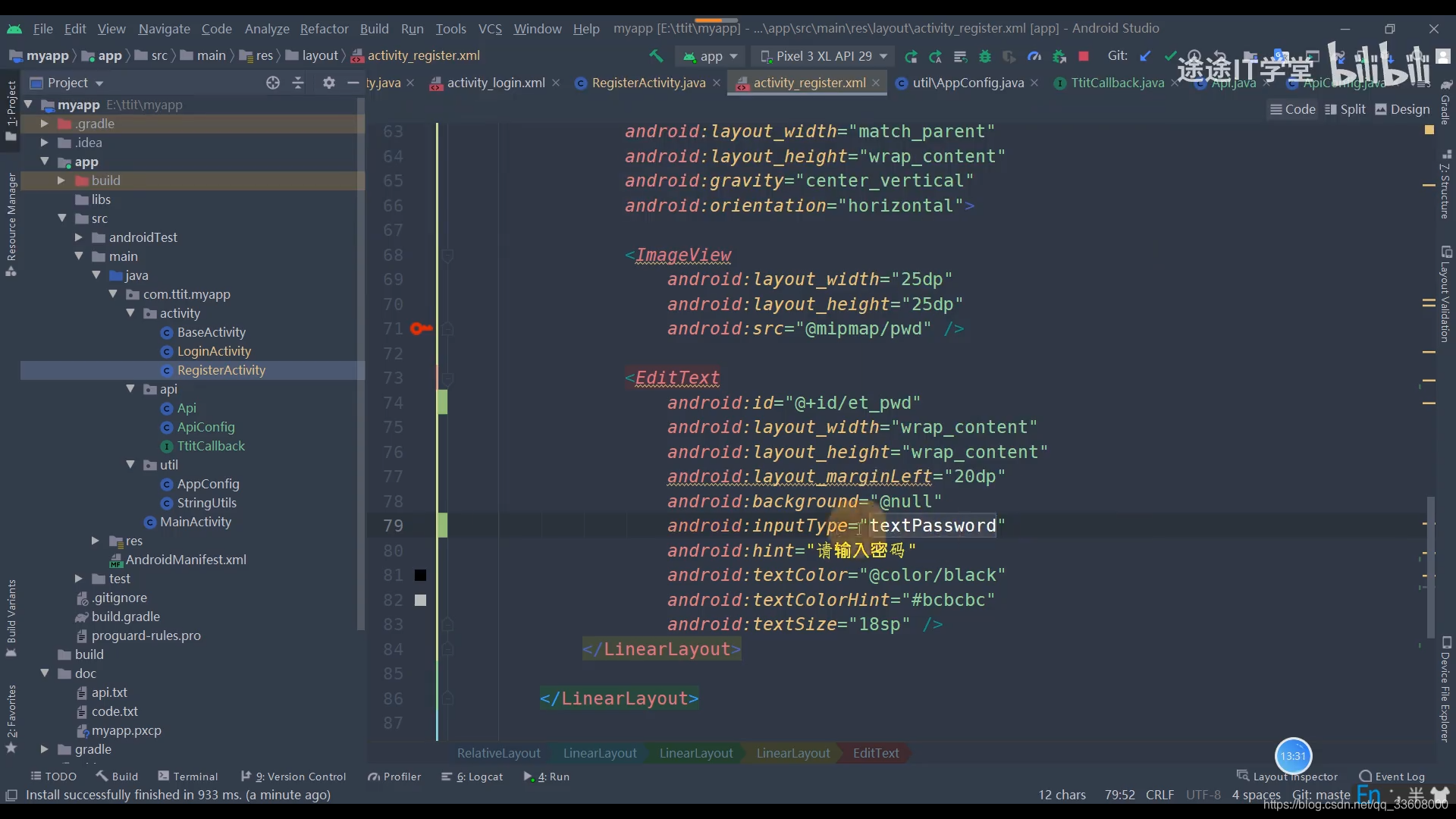The image size is (1456, 819).
Task: Click the Android Studio logo icon
Action: point(14,29)
